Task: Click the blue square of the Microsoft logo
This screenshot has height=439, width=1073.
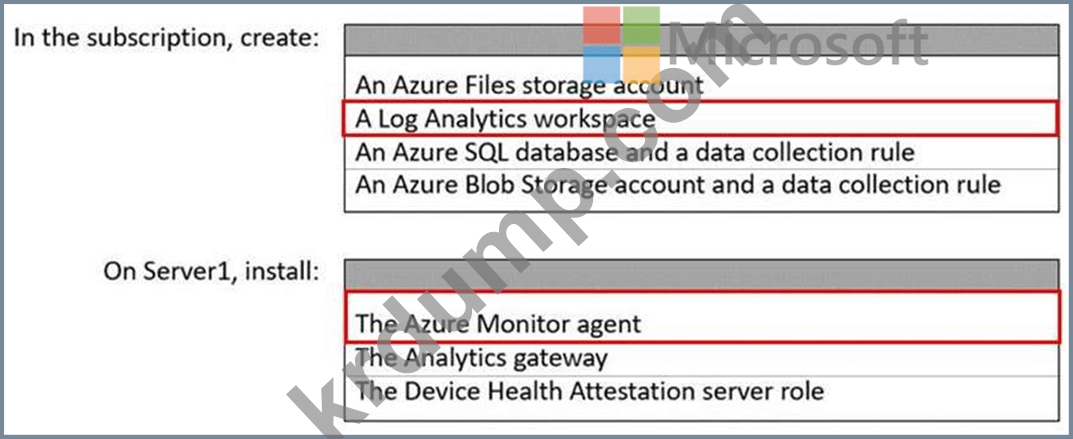Action: 602,65
